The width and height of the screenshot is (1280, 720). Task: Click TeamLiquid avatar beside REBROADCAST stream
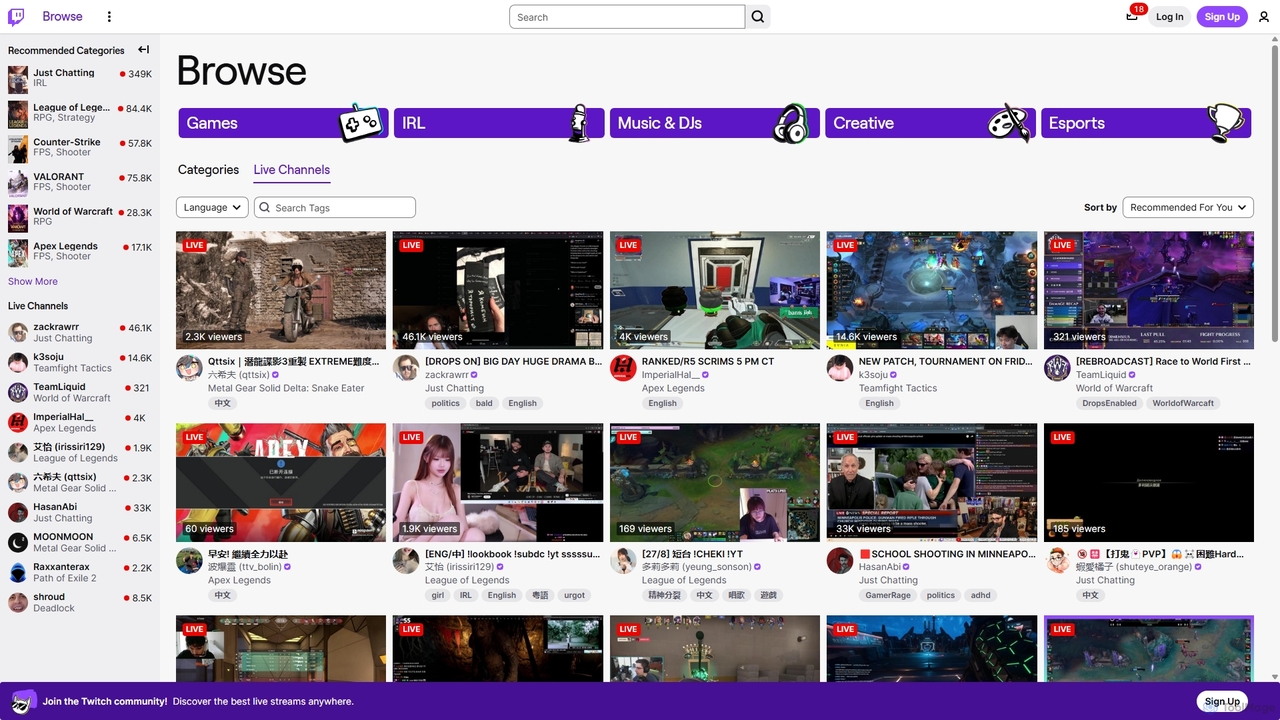pos(1057,368)
